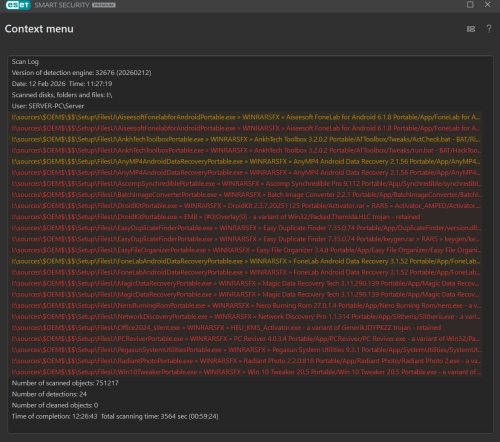Select the EasyFileOrganizerPortable.exe row
This screenshot has width=500, height=442.
point(246,250)
